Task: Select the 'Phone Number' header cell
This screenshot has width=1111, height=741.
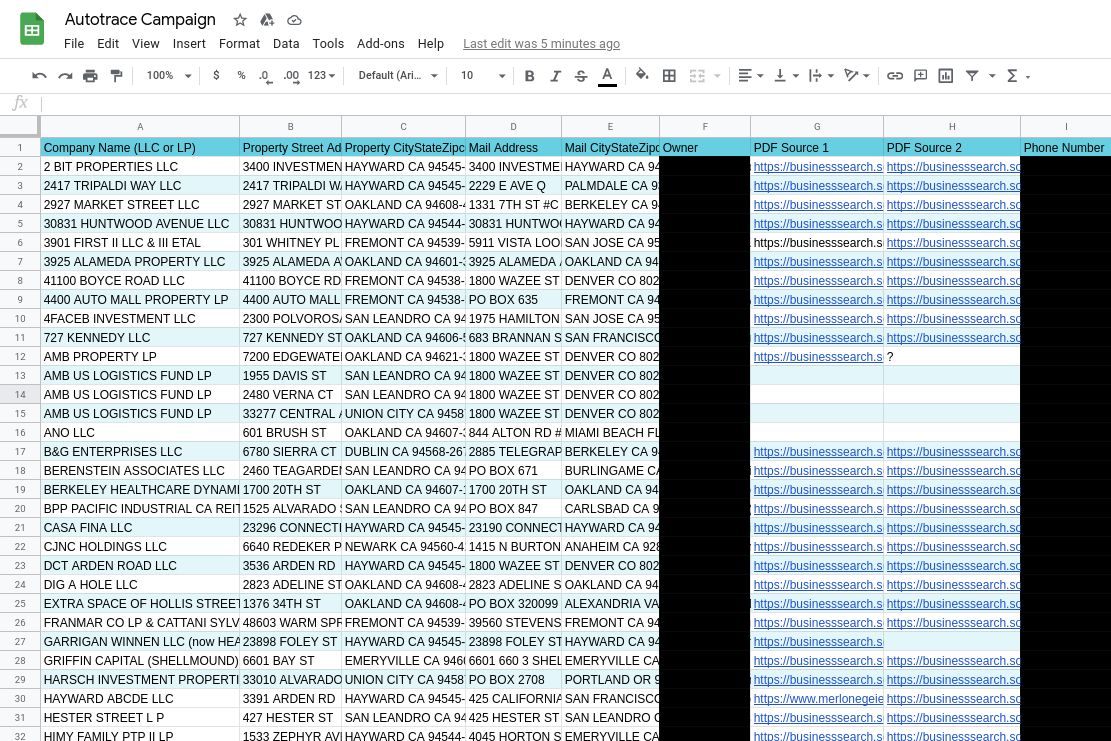Action: 1065,147
